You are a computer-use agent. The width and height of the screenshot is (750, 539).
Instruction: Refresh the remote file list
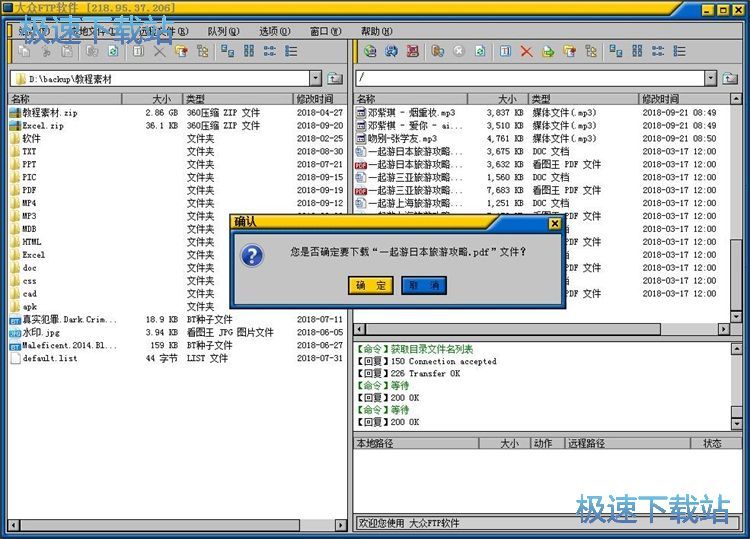click(x=480, y=51)
